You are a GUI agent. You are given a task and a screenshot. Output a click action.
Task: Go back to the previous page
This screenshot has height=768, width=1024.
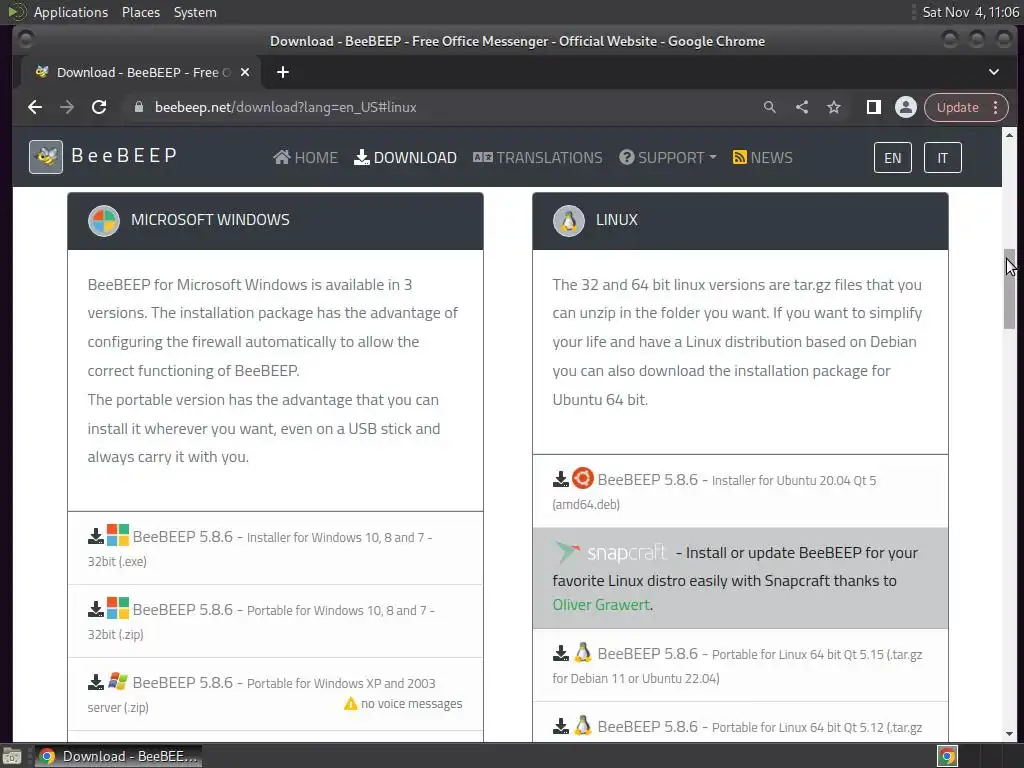pos(35,107)
